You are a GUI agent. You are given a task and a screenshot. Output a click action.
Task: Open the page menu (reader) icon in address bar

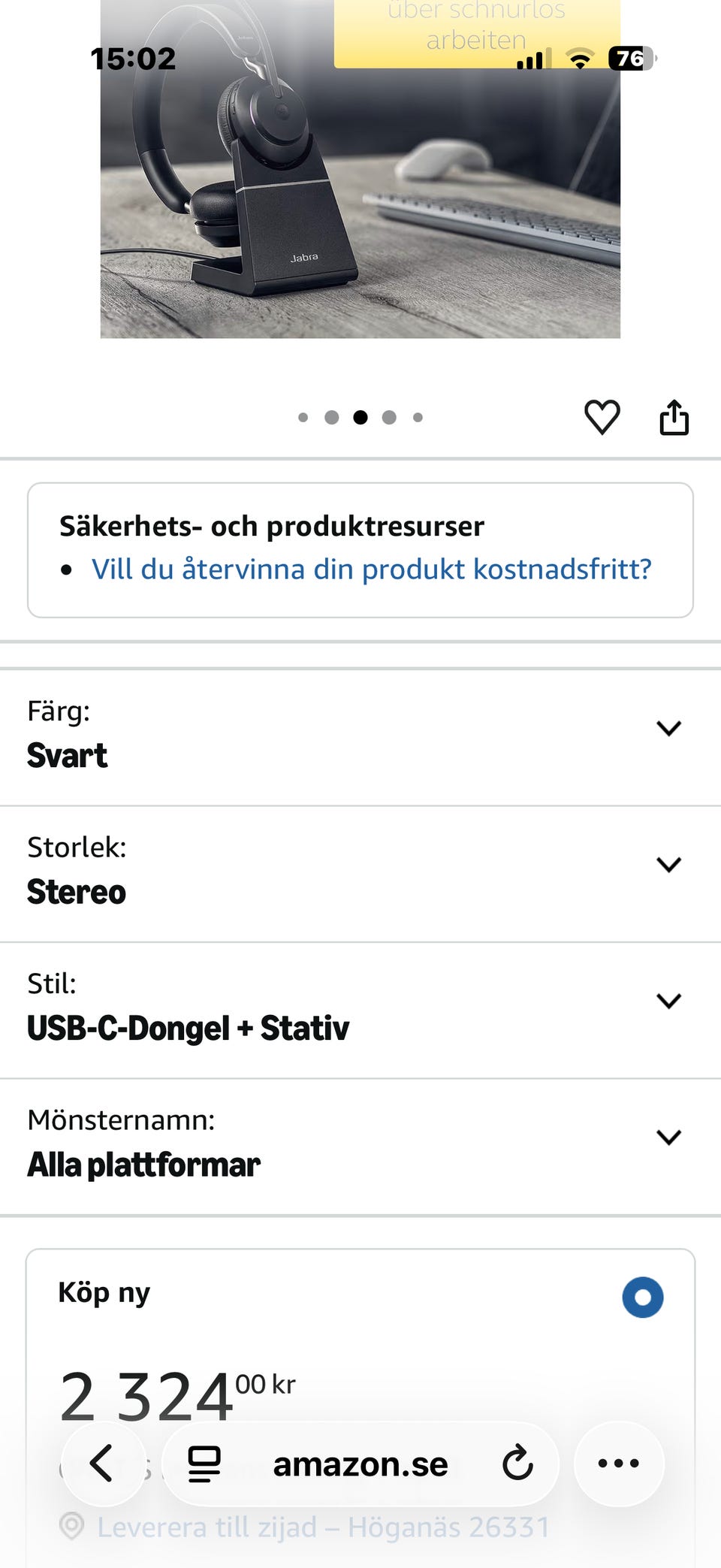pyautogui.click(x=204, y=1464)
